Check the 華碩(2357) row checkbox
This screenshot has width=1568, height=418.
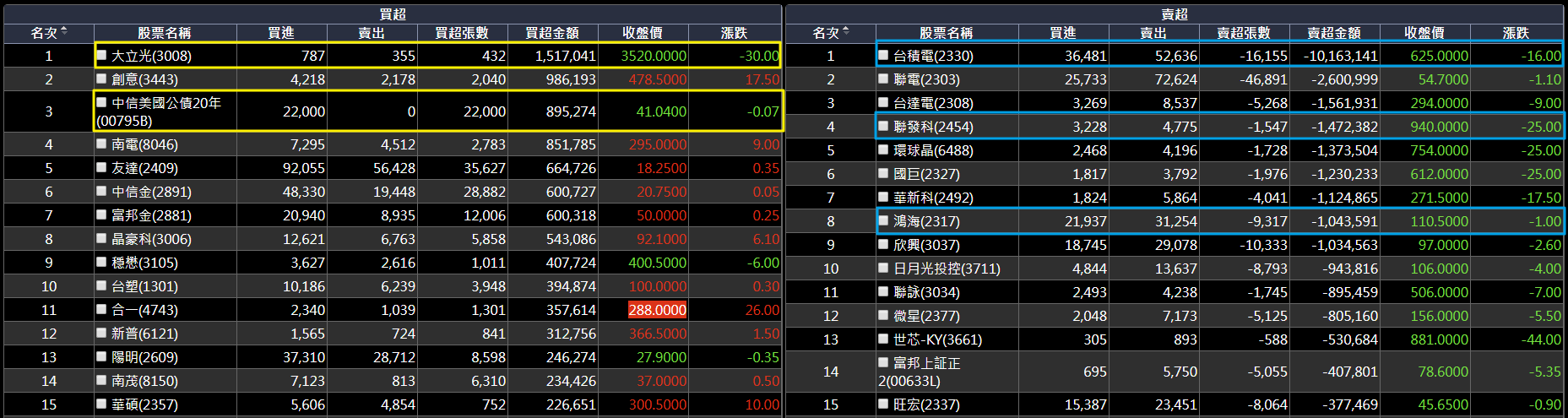[x=102, y=404]
